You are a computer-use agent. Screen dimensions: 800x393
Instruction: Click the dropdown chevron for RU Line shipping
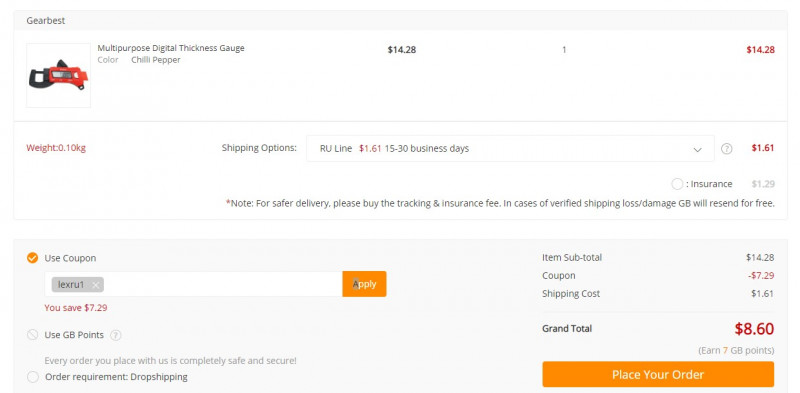click(697, 150)
